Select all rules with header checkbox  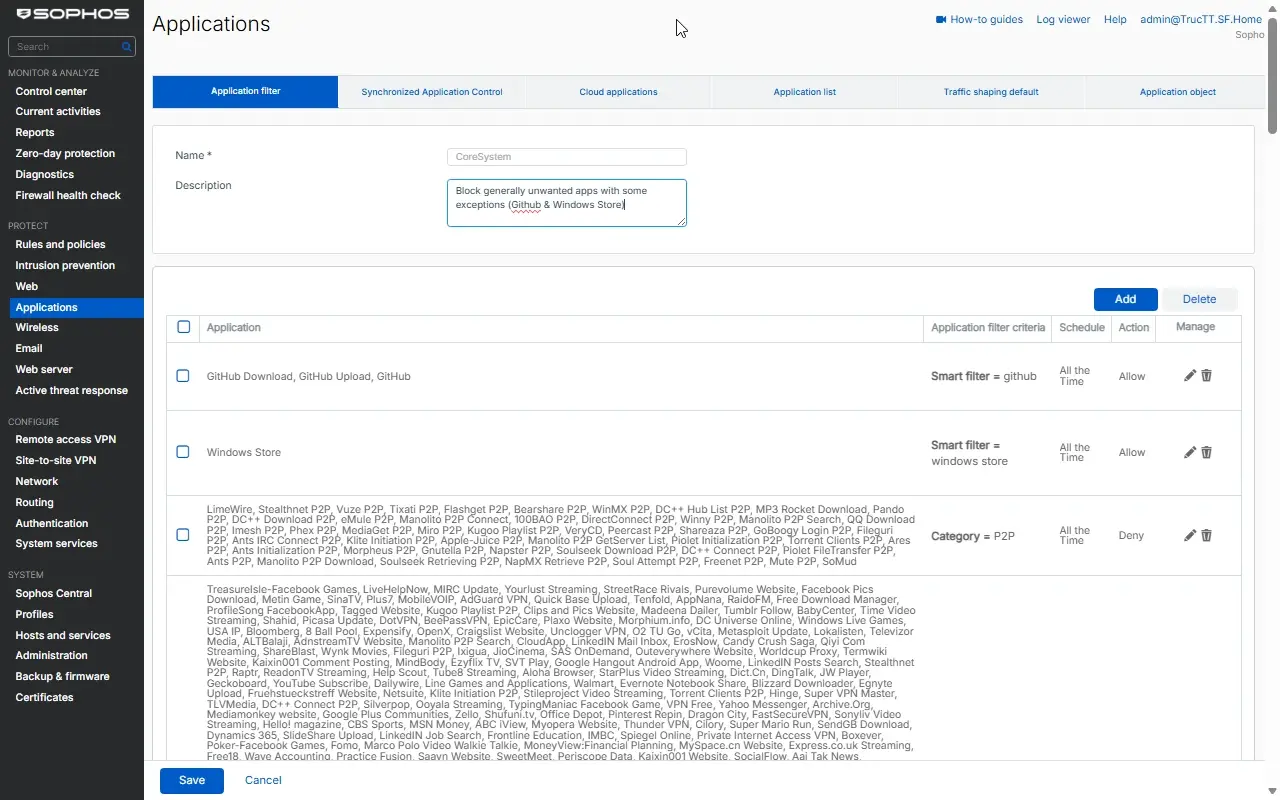(x=183, y=327)
